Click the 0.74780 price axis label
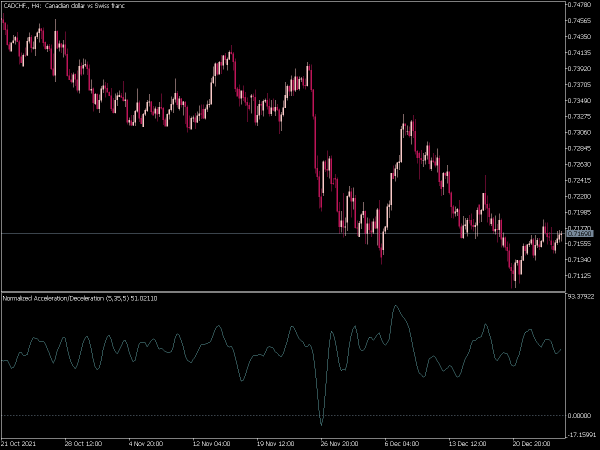Image resolution: width=600 pixels, height=450 pixels. pos(580,5)
